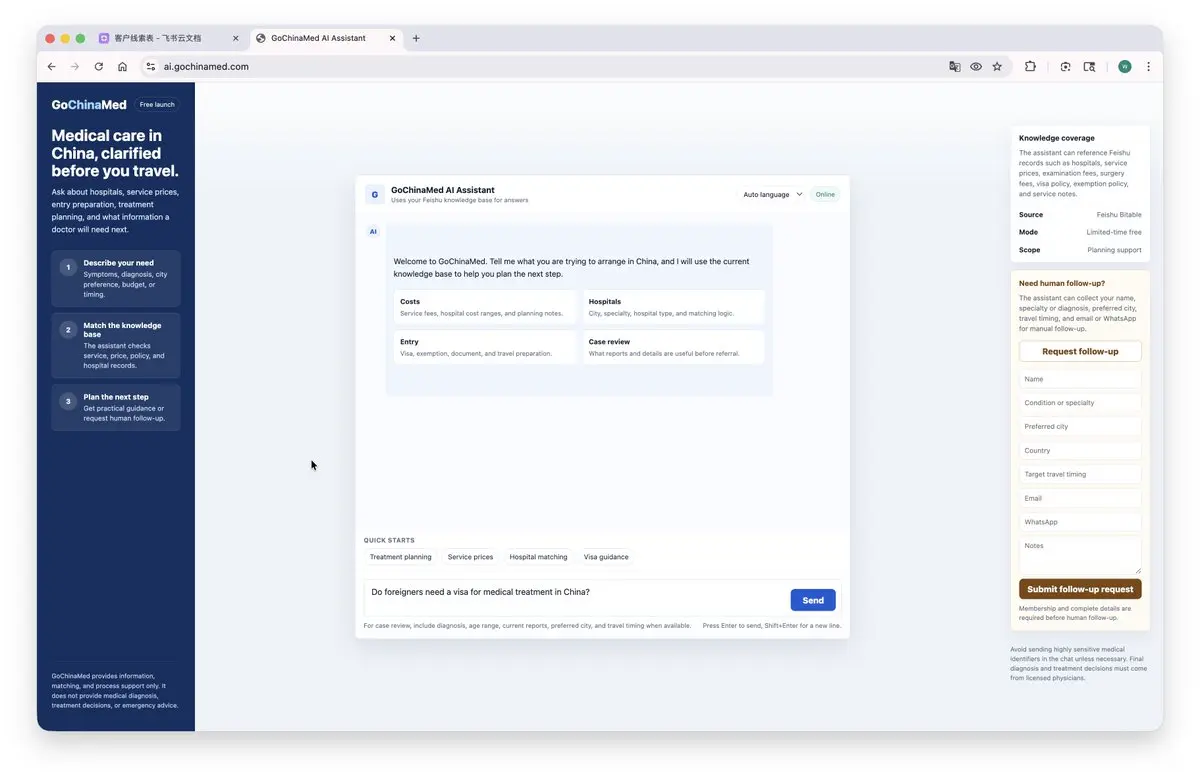Choose the Hospitals topic card
Viewport: 1200px width, 780px height.
[x=674, y=307]
